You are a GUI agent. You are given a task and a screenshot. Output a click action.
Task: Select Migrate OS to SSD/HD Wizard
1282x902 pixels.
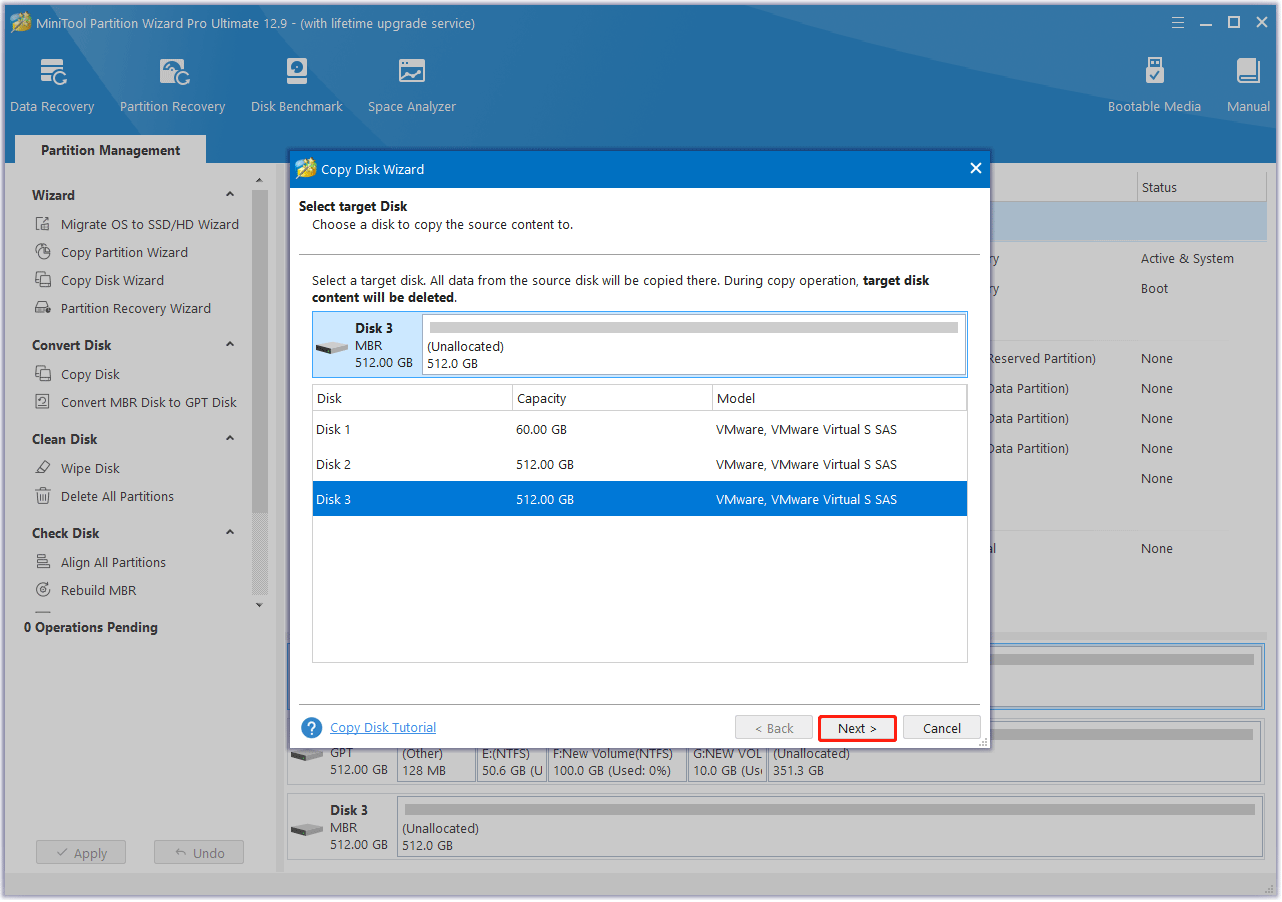(x=150, y=224)
